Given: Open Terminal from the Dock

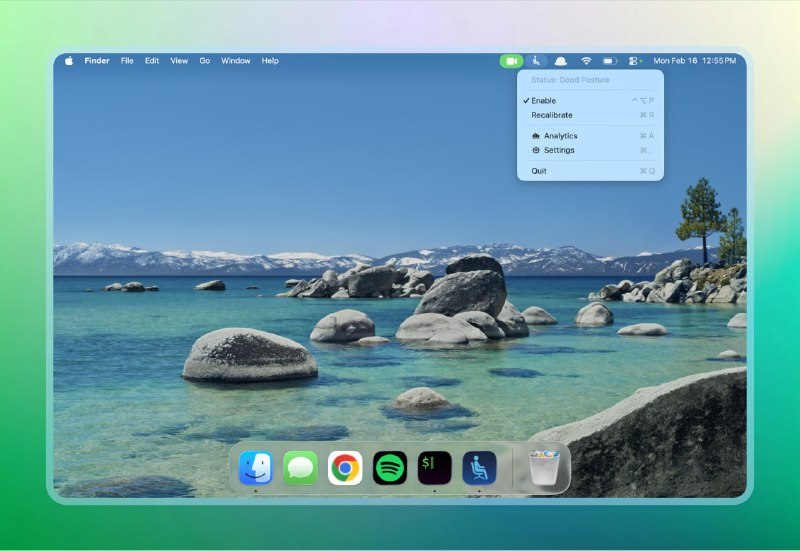Looking at the screenshot, I should tap(434, 468).
